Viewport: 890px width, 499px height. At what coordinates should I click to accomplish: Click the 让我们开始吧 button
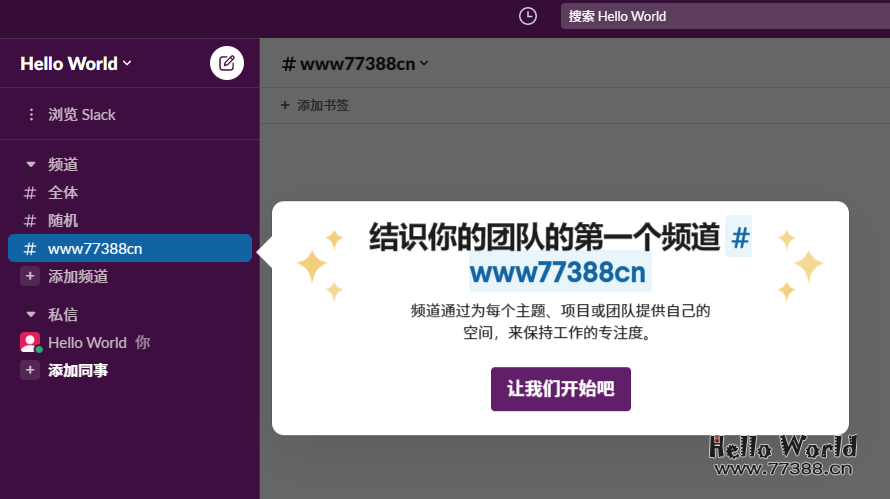click(561, 389)
